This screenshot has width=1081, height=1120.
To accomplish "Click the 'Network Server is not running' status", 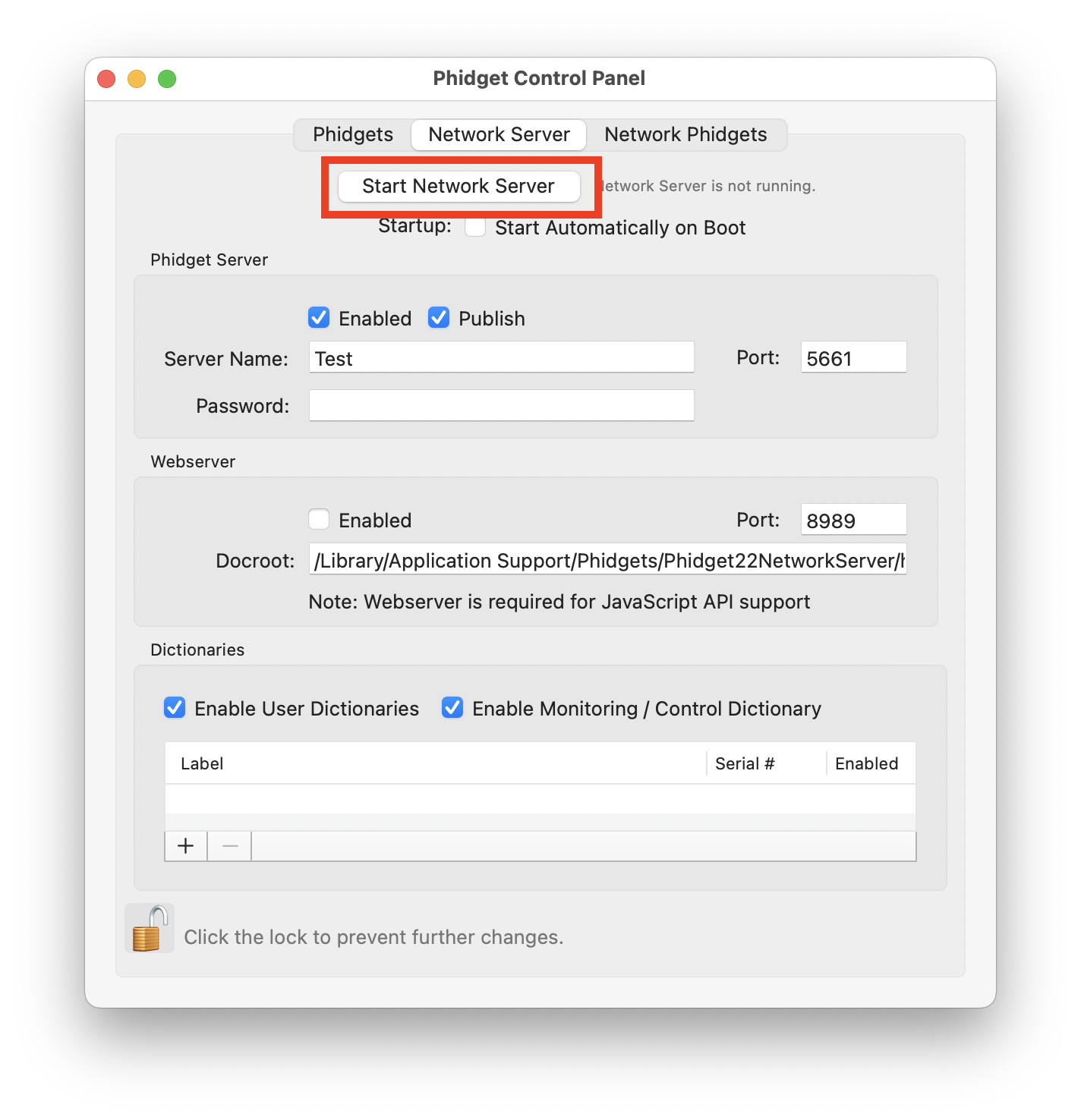I will tap(708, 186).
